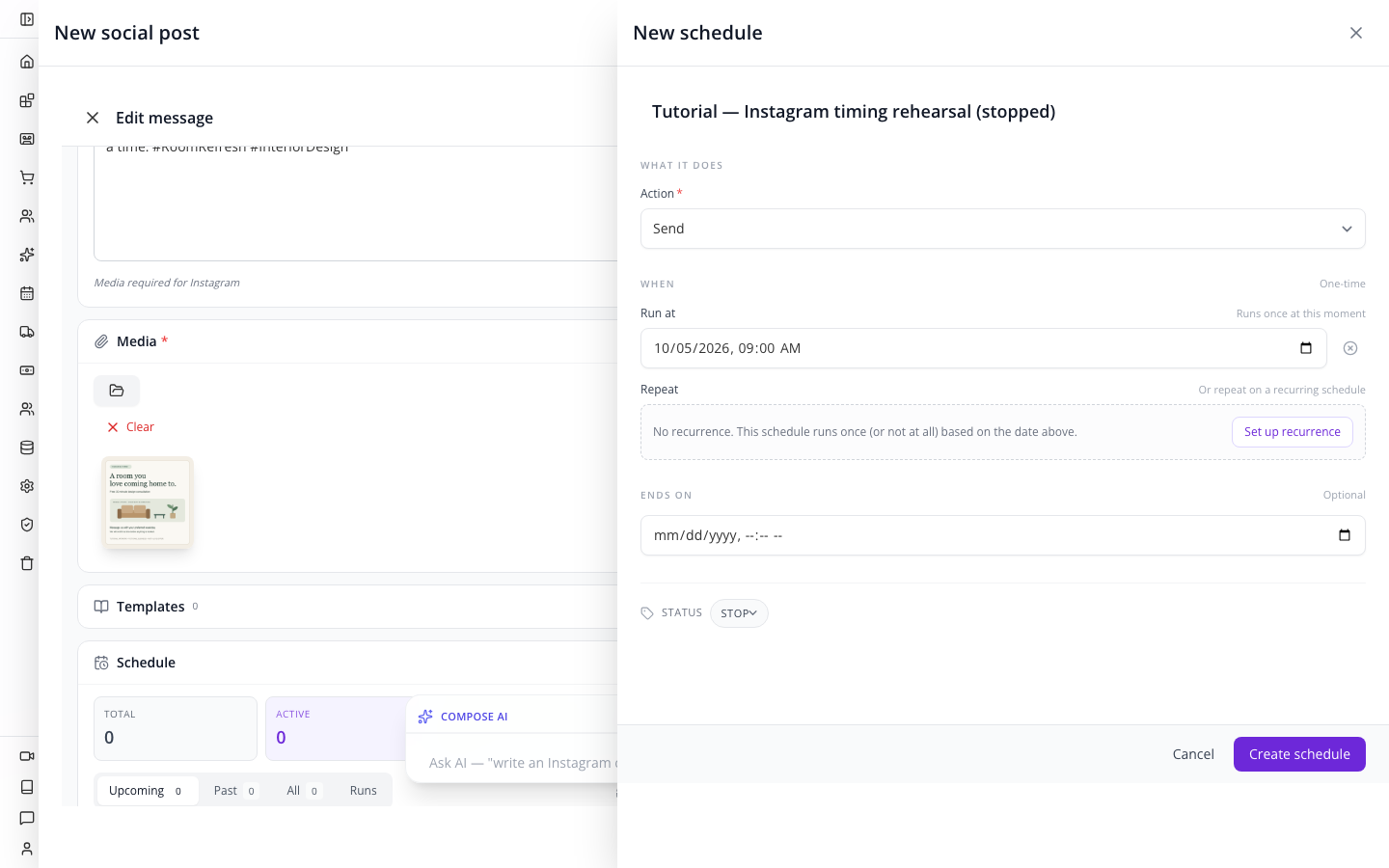The height and width of the screenshot is (868, 1389).
Task: Close the Edit message panel
Action: click(93, 118)
